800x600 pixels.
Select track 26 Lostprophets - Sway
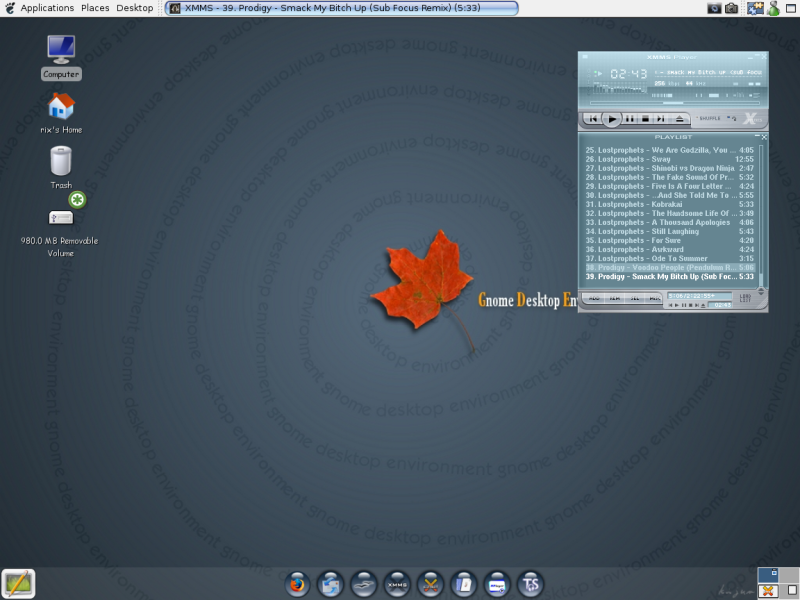click(x=669, y=159)
